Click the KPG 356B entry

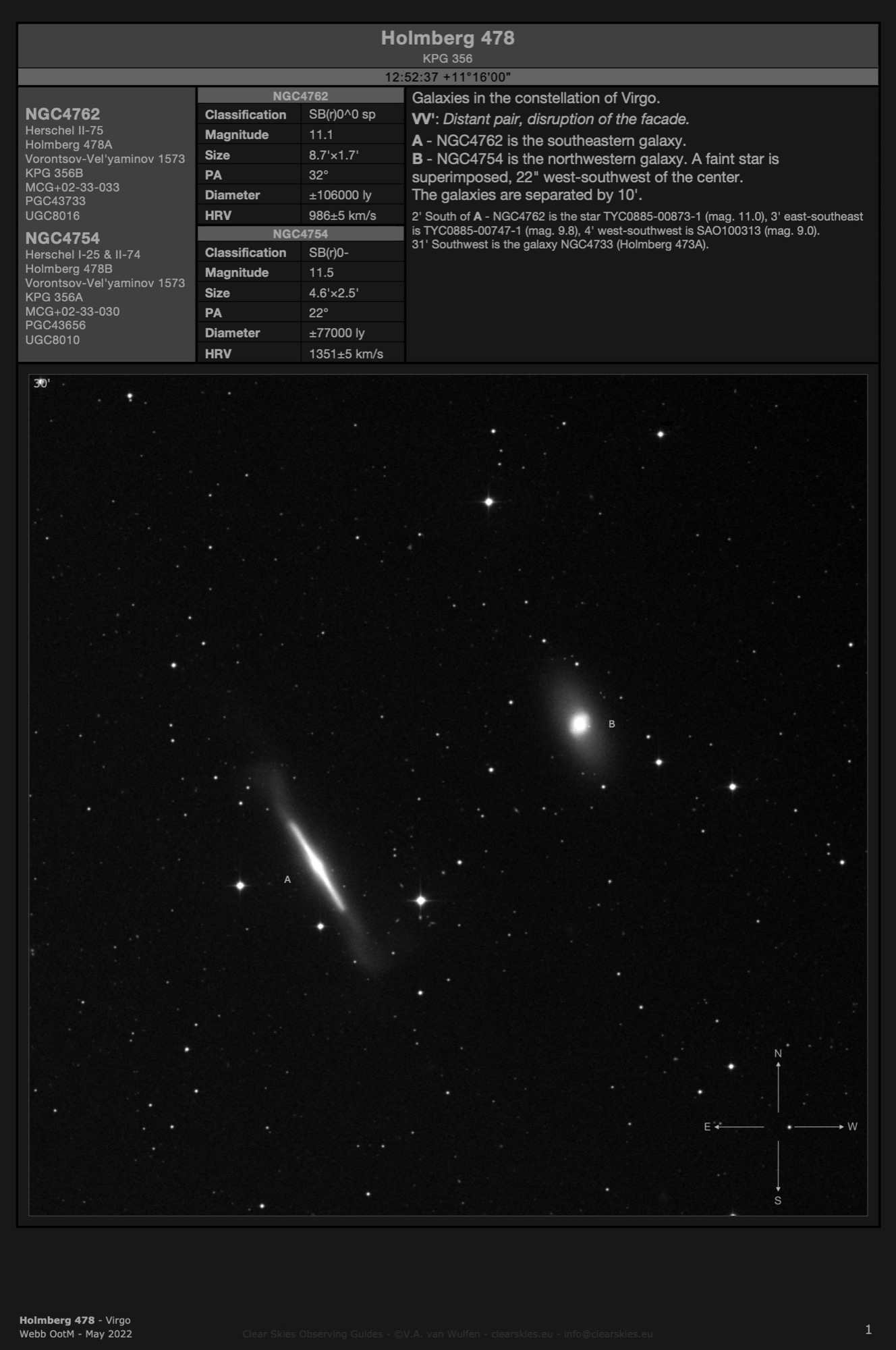pos(54,173)
